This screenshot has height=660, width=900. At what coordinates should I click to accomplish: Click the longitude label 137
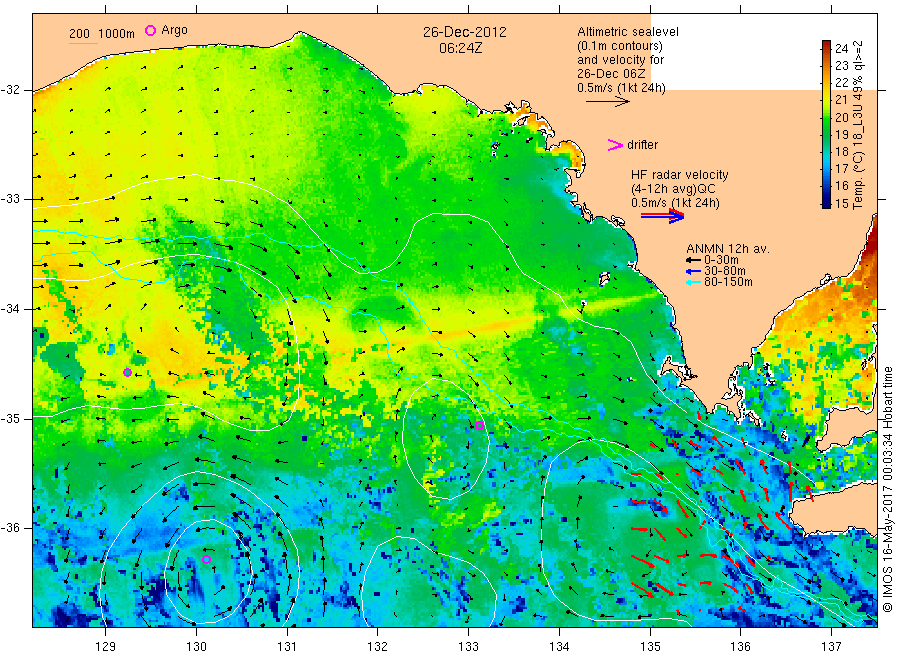click(x=831, y=647)
